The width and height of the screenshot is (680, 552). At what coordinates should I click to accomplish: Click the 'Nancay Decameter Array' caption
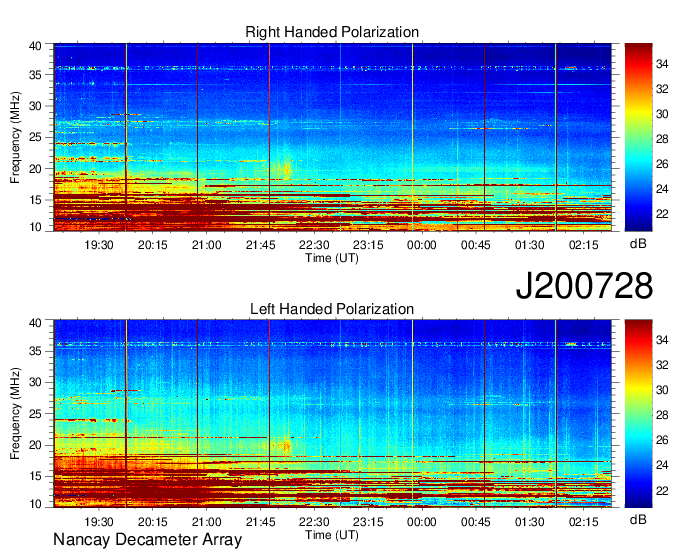tap(147, 540)
